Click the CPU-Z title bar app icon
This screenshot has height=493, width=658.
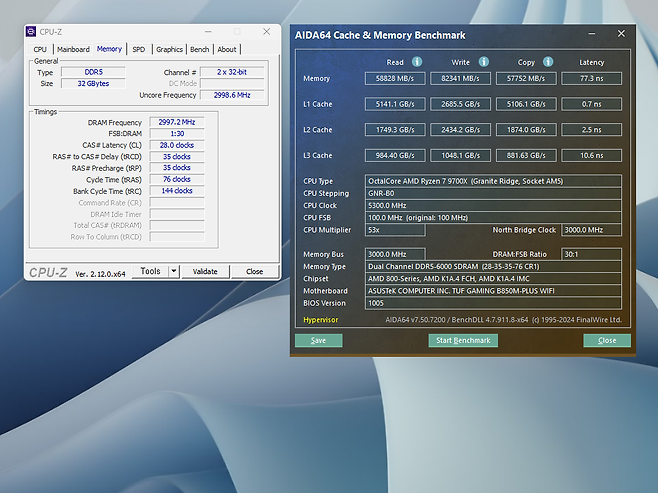point(31,32)
